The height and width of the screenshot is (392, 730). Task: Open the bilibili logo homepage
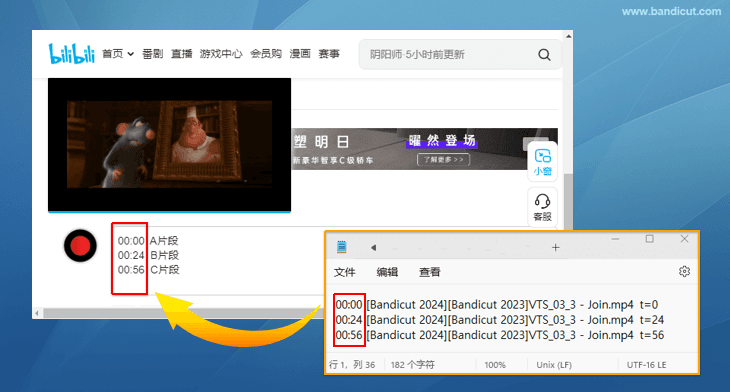72,54
